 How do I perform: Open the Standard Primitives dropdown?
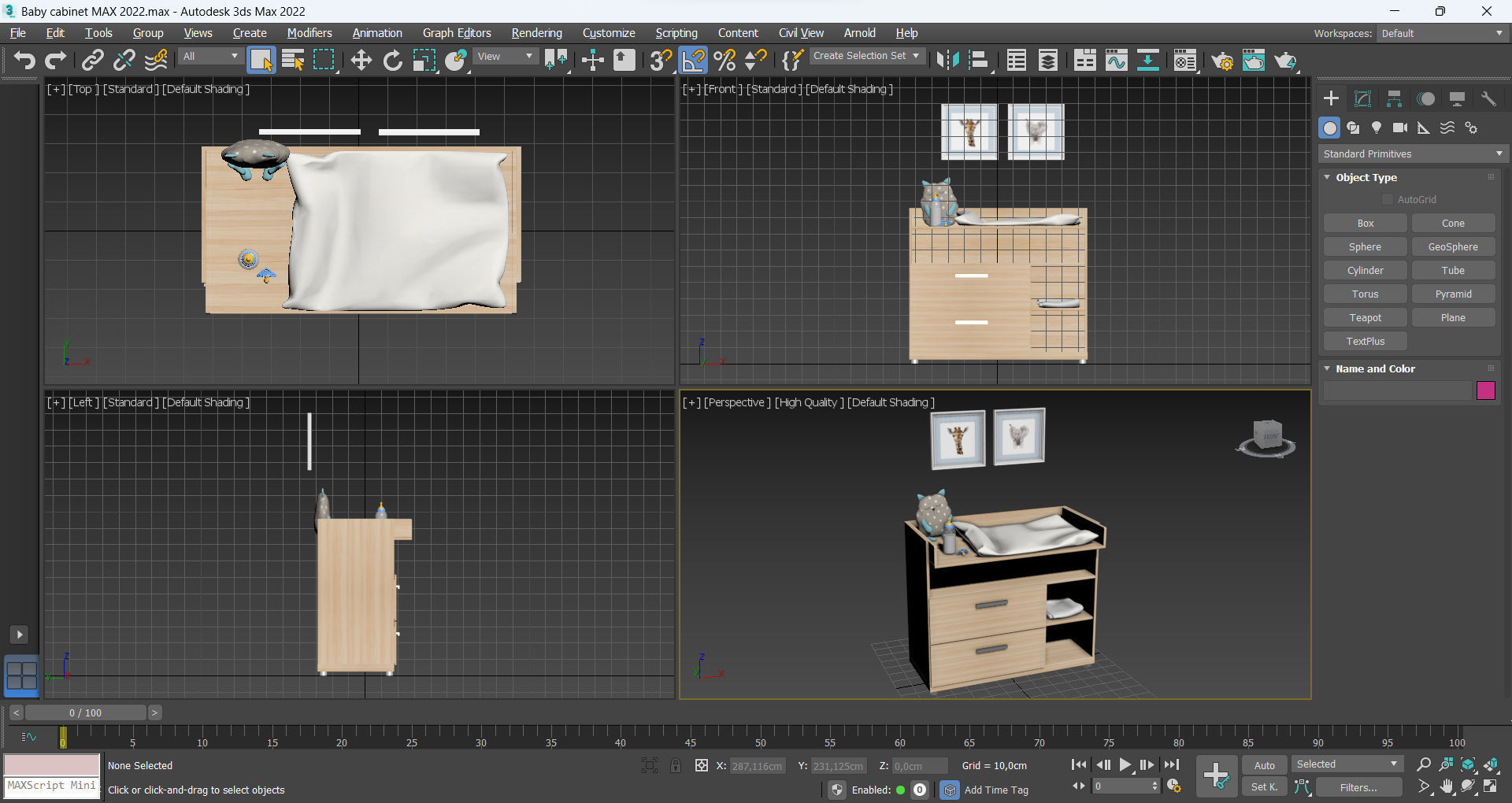click(x=1413, y=154)
